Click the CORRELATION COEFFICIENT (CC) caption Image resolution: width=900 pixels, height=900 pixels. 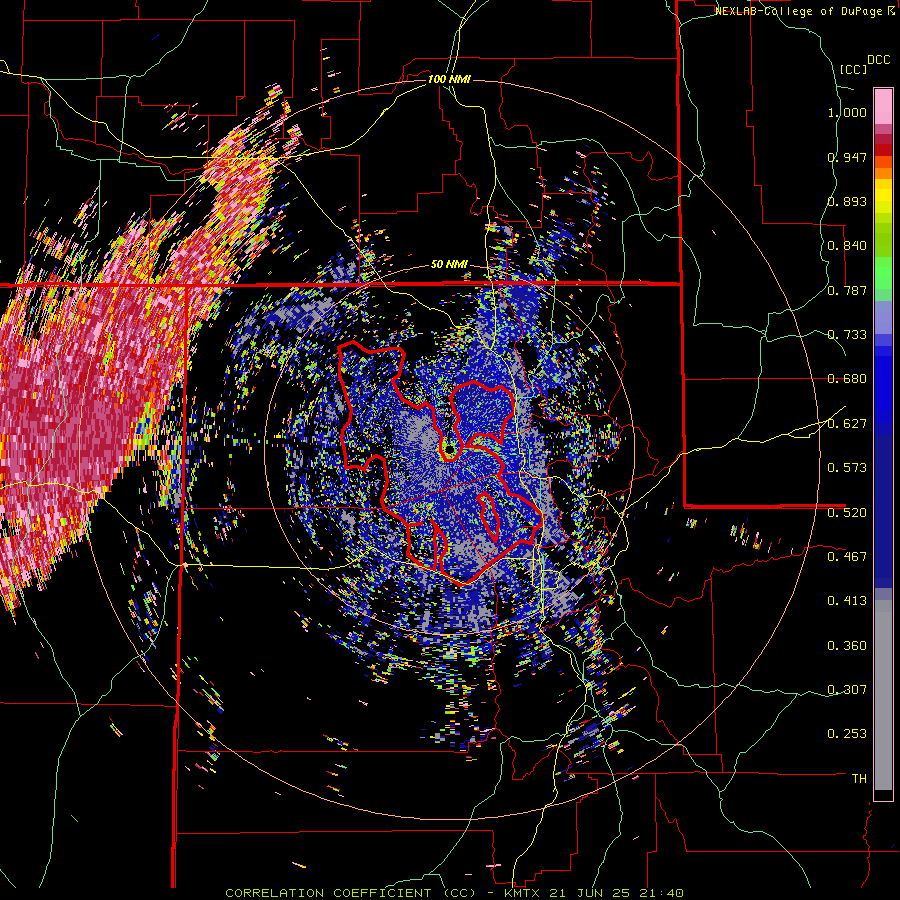coord(351,893)
